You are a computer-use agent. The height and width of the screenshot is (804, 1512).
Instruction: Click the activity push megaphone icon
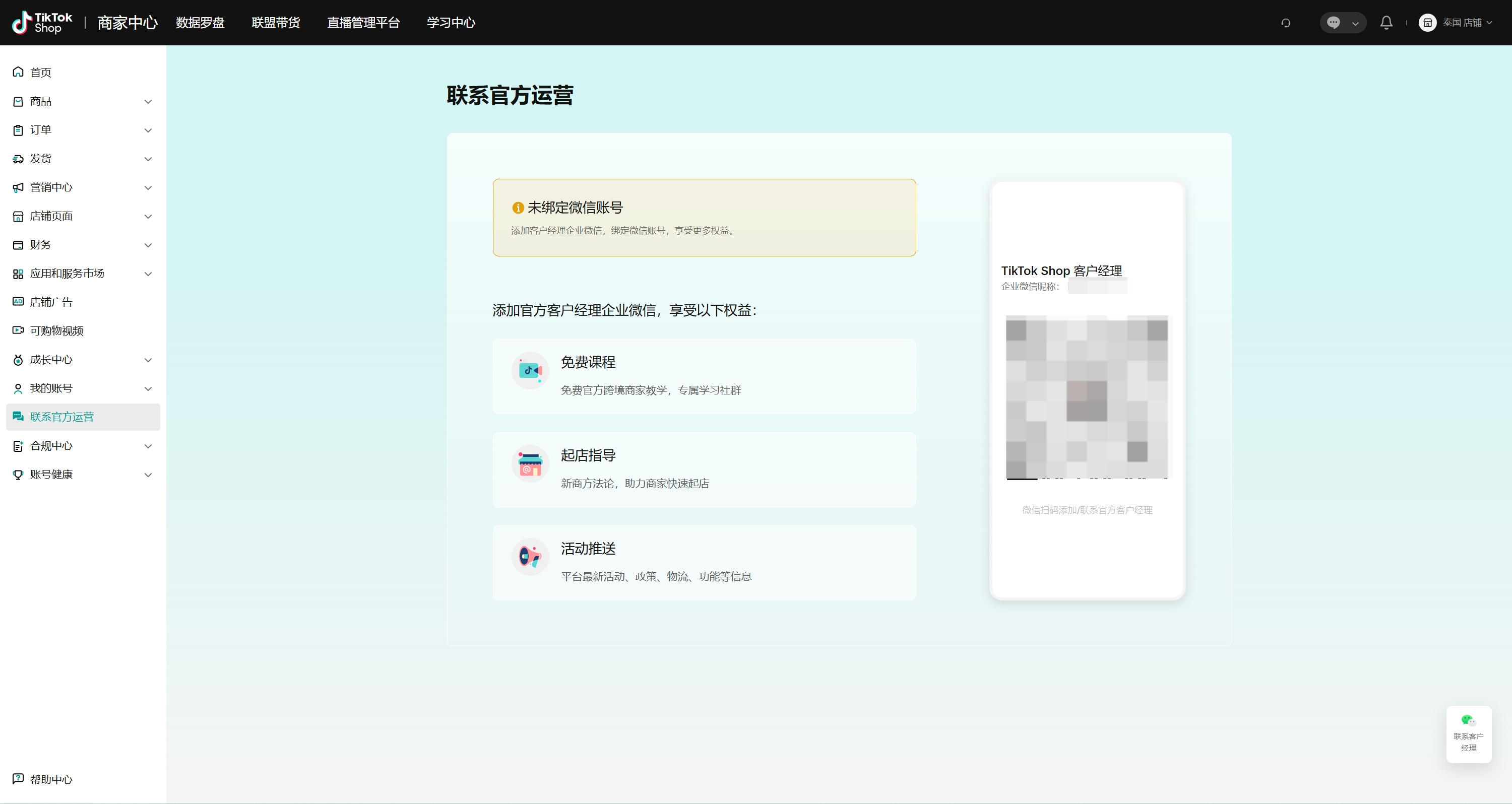tap(530, 557)
